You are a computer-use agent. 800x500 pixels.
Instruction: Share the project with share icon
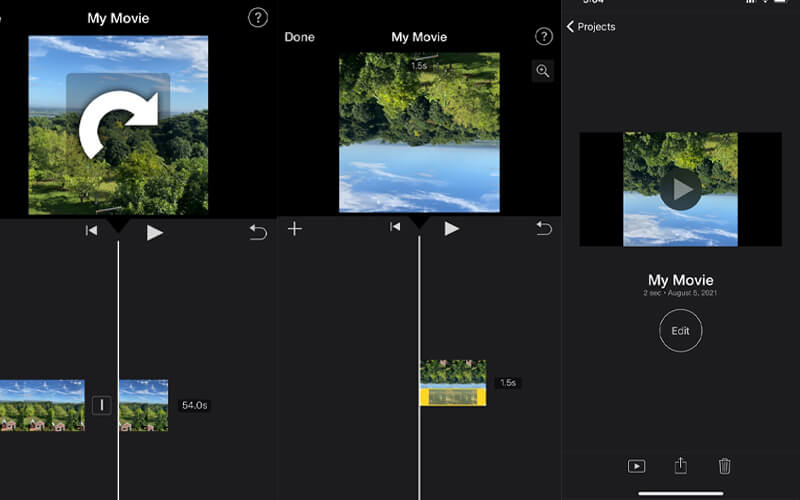pyautogui.click(x=681, y=465)
